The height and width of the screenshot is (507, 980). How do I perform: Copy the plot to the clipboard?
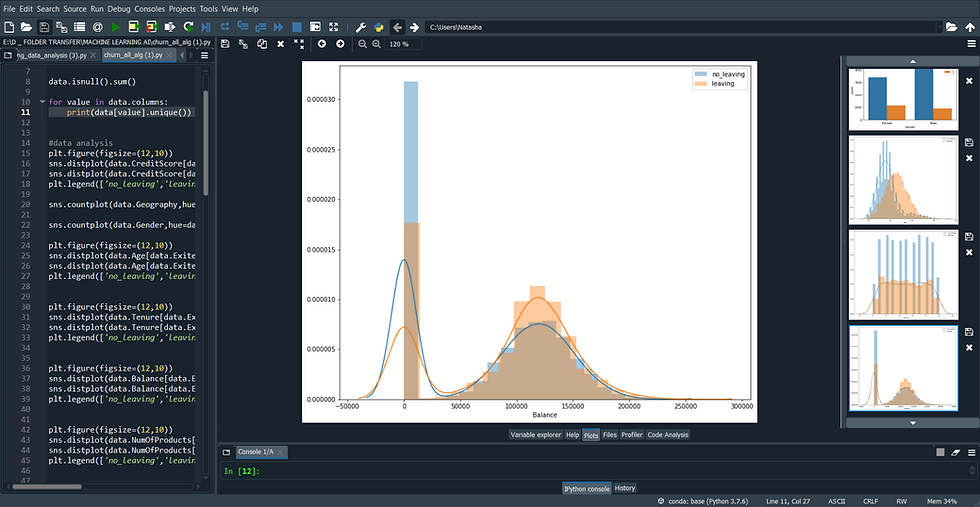click(262, 44)
